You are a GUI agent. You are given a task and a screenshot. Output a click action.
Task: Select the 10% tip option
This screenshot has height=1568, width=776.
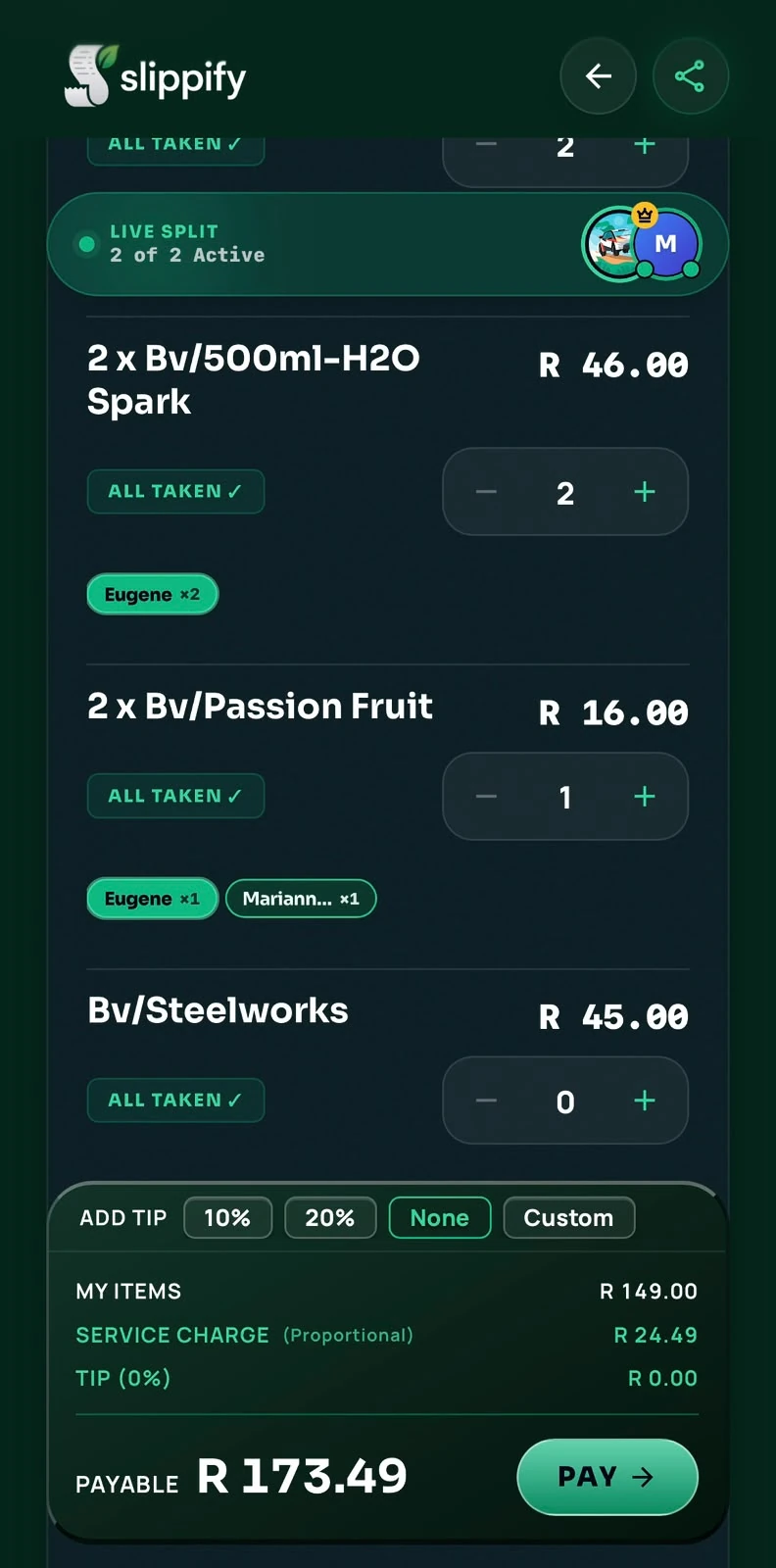227,1218
